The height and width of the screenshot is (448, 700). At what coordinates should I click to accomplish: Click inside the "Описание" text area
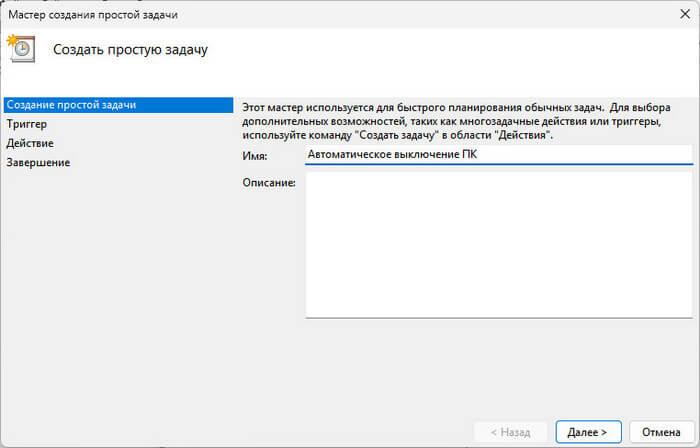[x=498, y=245]
